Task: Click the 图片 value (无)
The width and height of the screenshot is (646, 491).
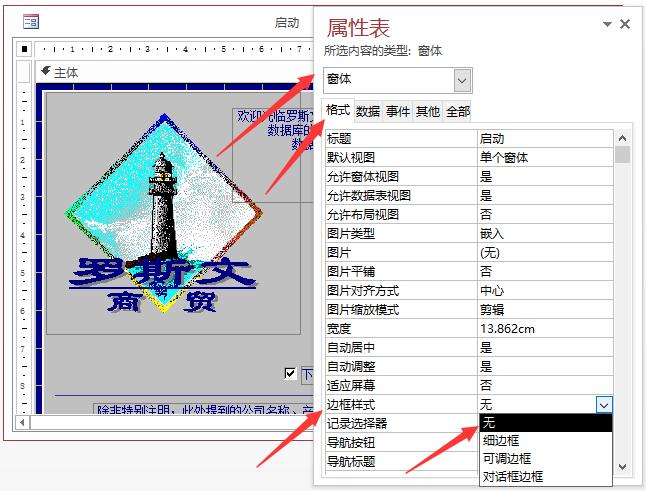Action: pyautogui.click(x=545, y=252)
